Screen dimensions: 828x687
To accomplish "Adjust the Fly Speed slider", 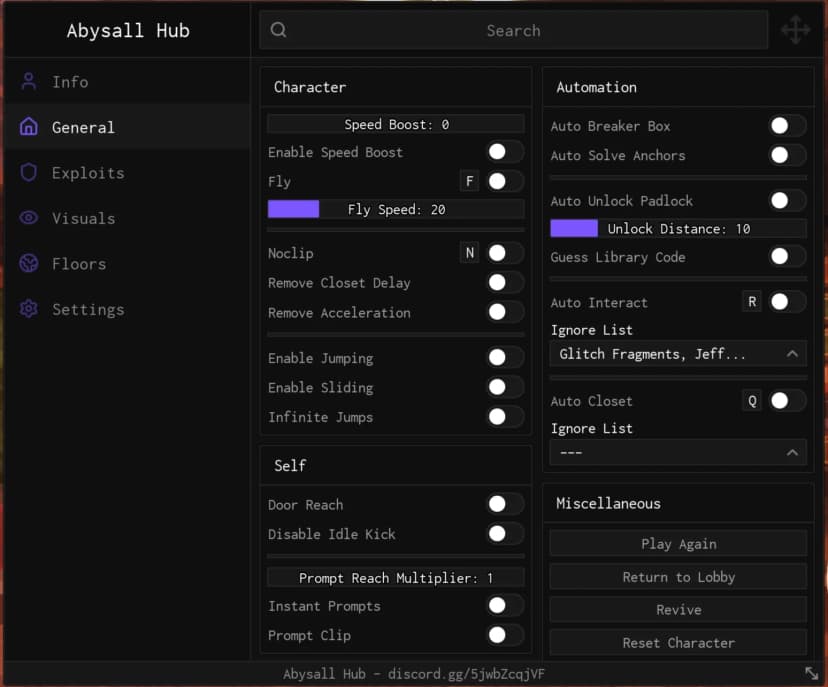I will coord(396,209).
